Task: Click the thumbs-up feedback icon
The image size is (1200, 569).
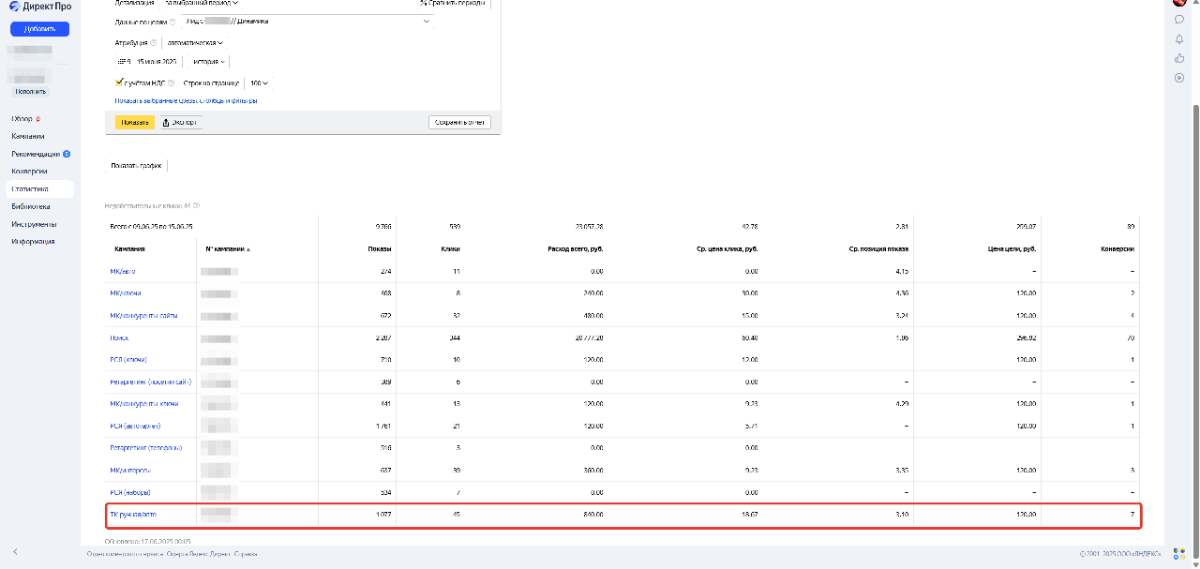Action: point(1179,58)
